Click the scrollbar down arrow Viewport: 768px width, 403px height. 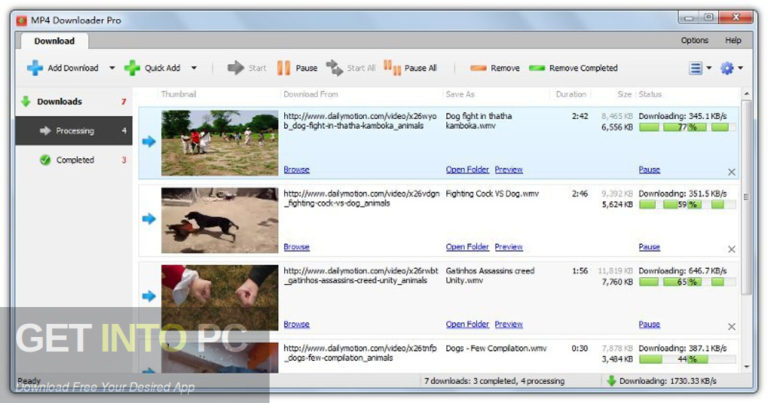point(746,366)
